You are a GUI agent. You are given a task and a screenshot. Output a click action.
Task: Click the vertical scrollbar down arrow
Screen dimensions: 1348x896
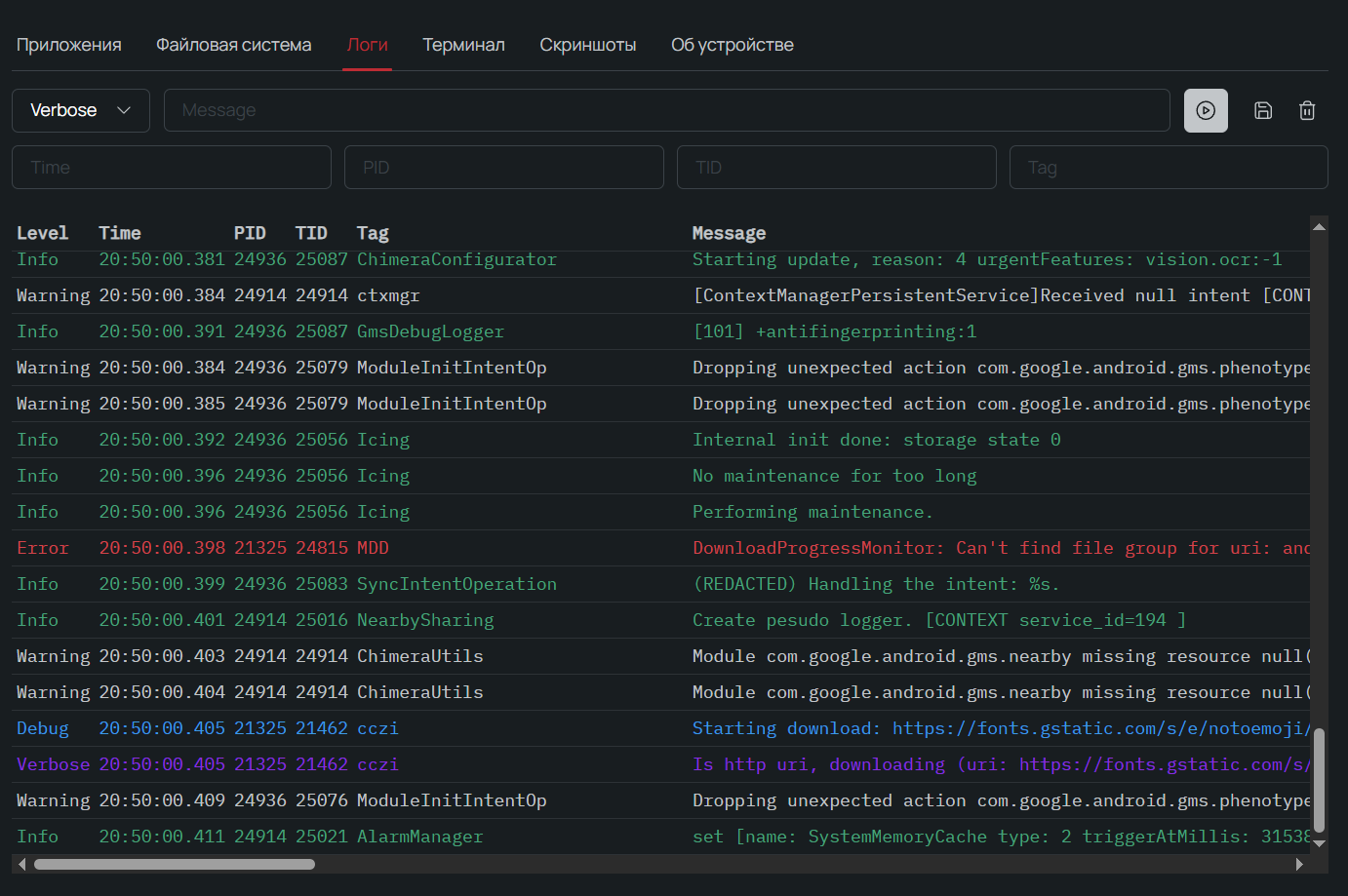[x=1319, y=843]
